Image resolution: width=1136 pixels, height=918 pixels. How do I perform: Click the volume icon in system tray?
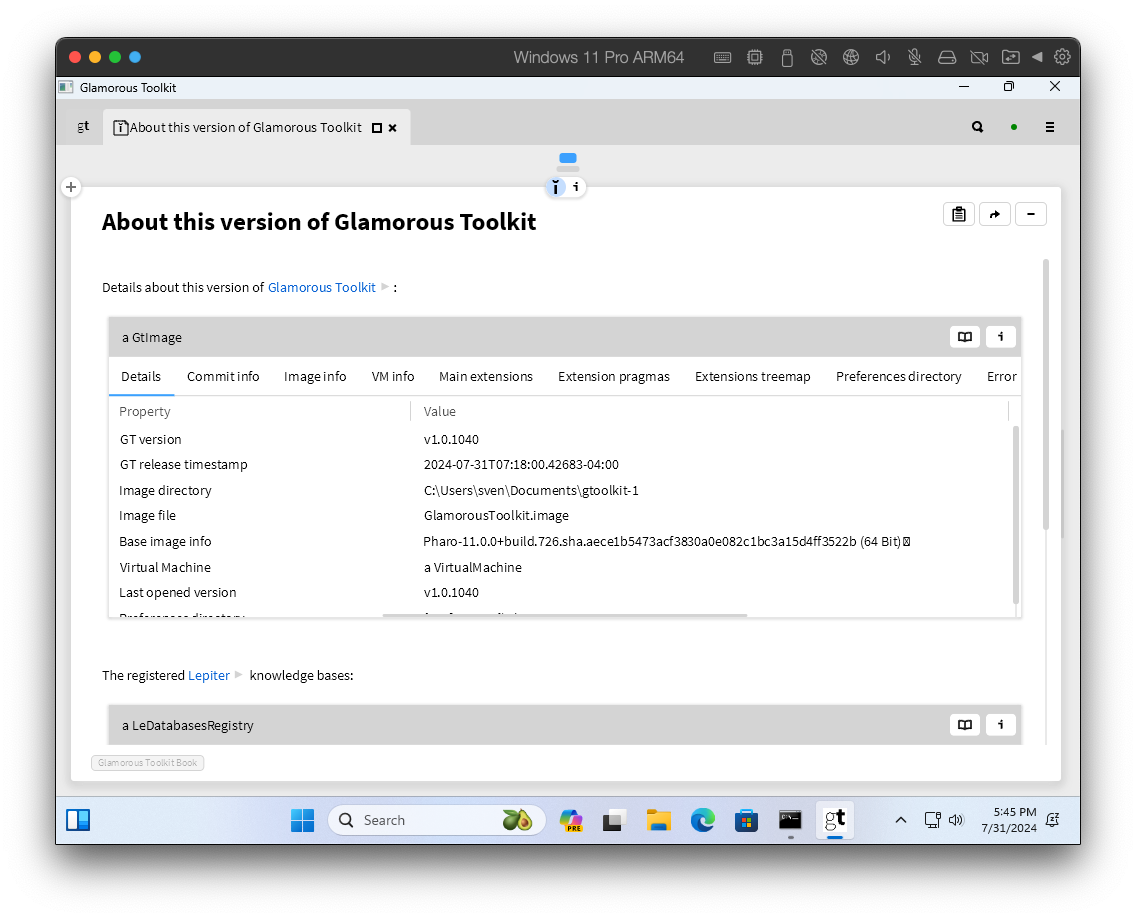tap(956, 820)
